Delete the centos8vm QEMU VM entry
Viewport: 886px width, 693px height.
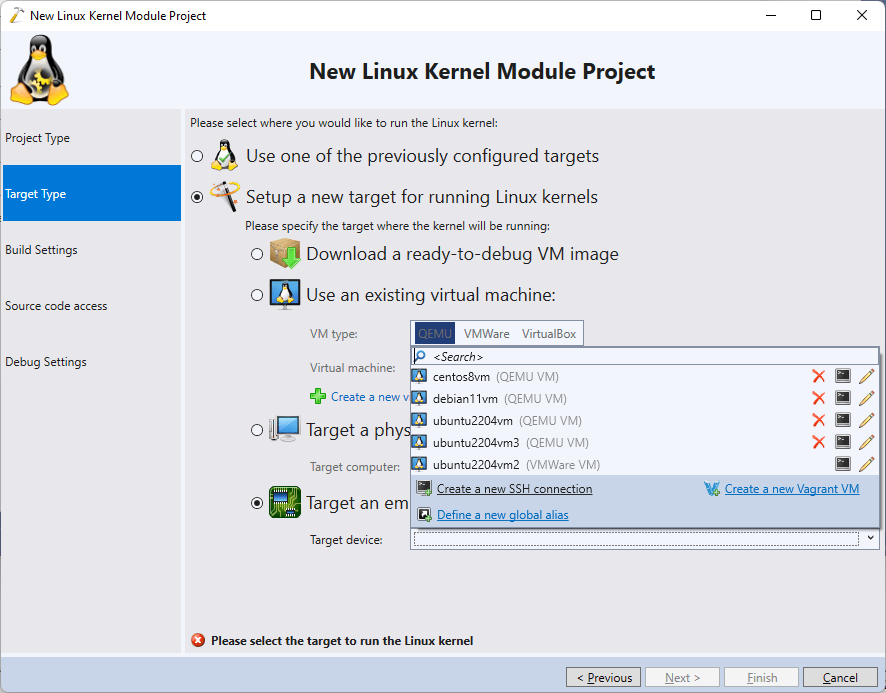(818, 377)
